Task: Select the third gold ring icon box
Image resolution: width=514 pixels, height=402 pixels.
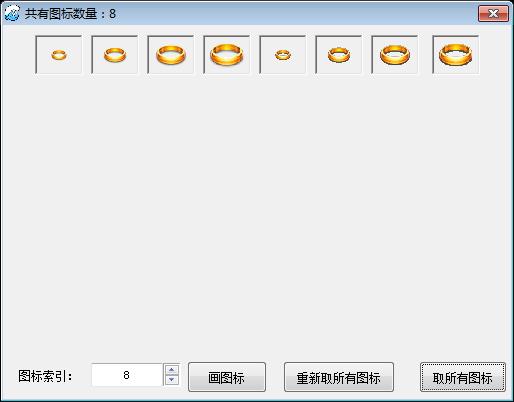Action: (171, 55)
